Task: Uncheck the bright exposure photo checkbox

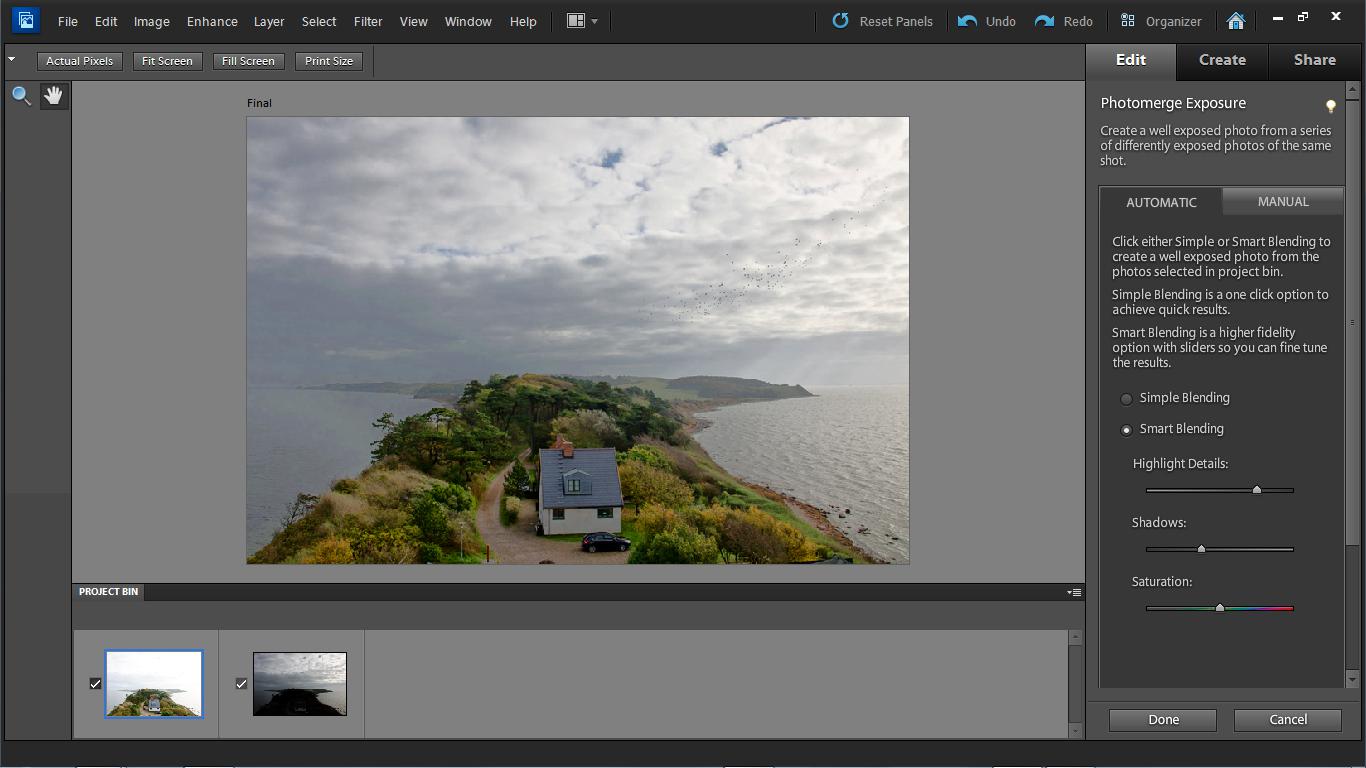Action: [96, 684]
